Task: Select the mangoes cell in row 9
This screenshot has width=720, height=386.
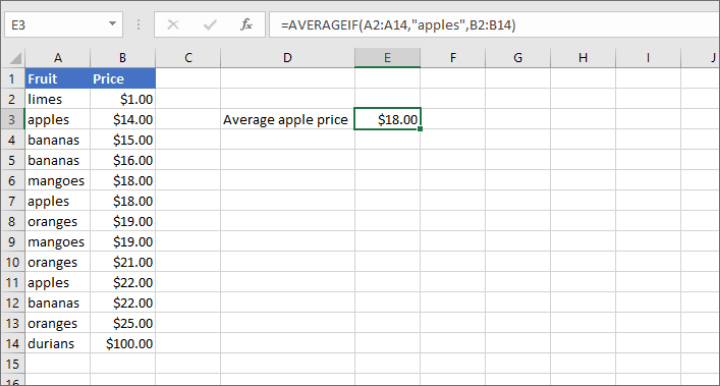Action: [x=58, y=241]
